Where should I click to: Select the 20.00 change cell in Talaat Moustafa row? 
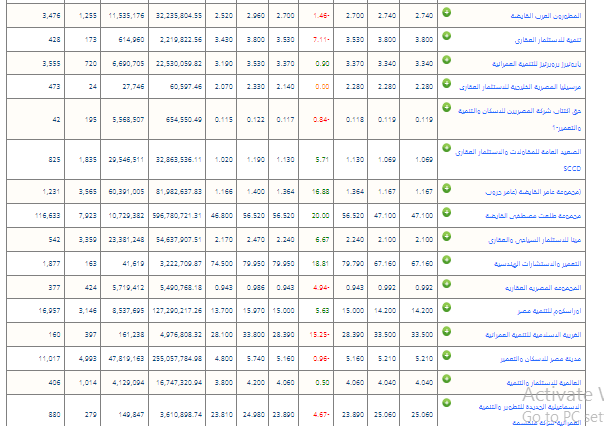tap(321, 214)
